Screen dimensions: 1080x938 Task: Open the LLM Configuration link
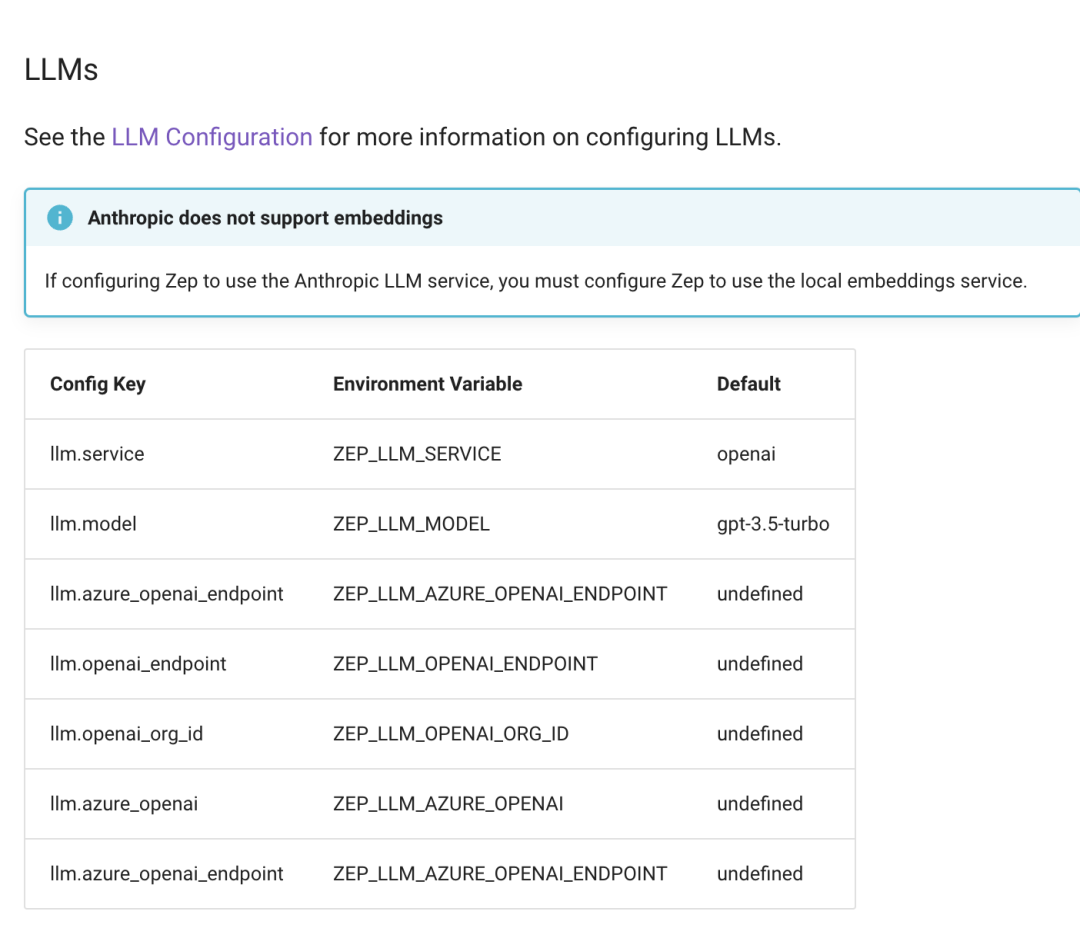click(212, 137)
